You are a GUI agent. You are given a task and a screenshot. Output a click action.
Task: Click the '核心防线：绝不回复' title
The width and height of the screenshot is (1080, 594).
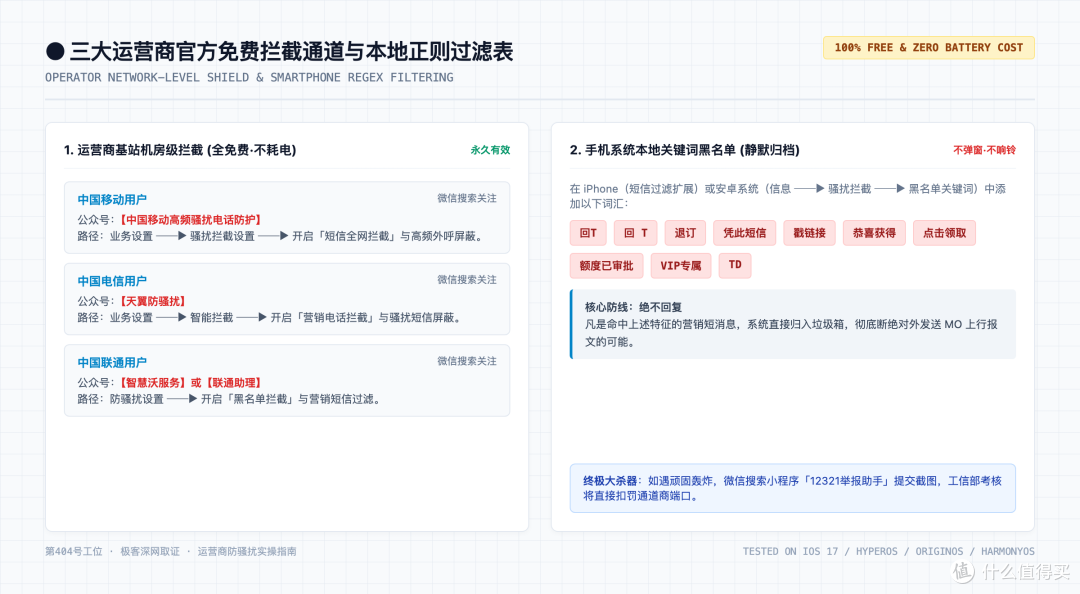point(633,307)
